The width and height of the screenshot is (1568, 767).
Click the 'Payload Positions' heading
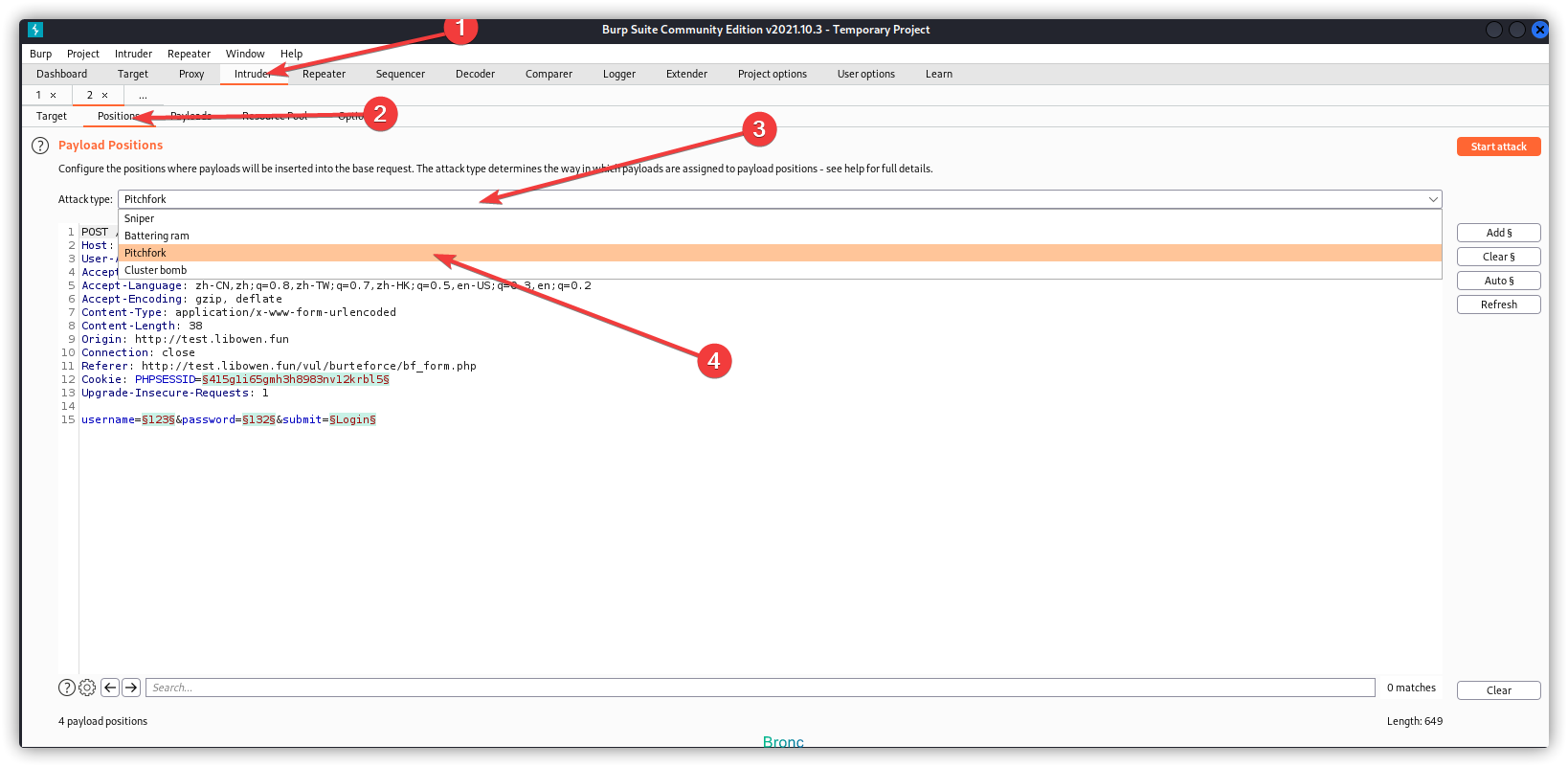[x=110, y=146]
